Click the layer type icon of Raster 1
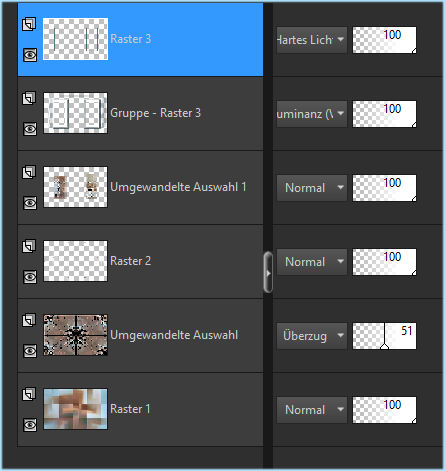445x471 pixels. (x=29, y=394)
